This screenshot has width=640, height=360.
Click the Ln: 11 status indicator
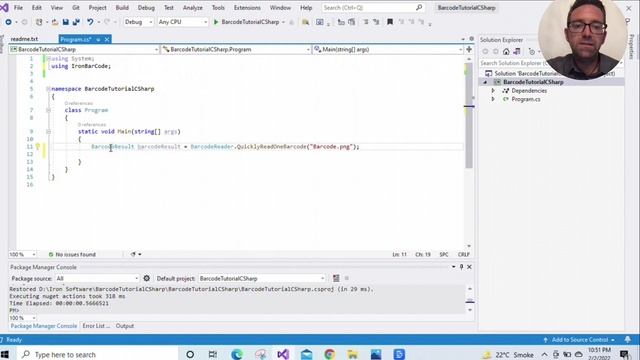click(x=400, y=254)
